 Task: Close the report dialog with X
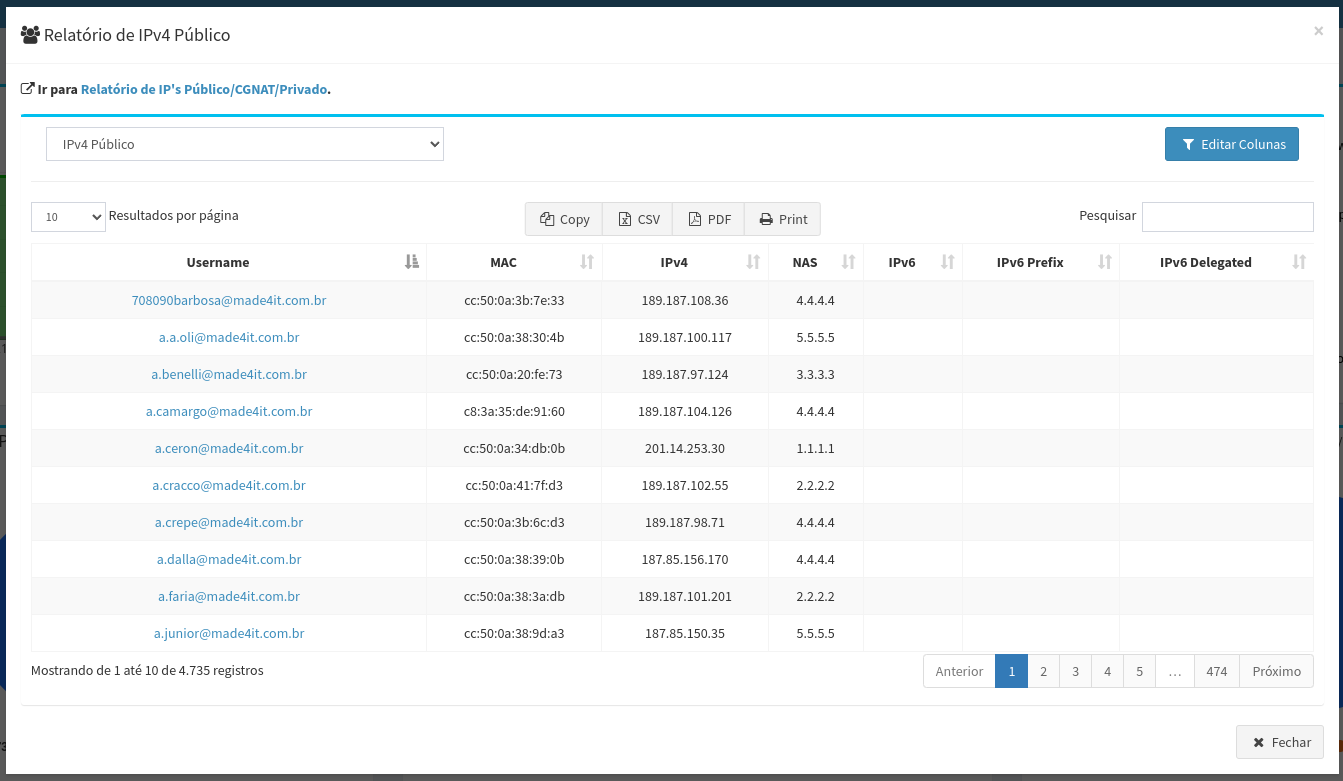1318,32
